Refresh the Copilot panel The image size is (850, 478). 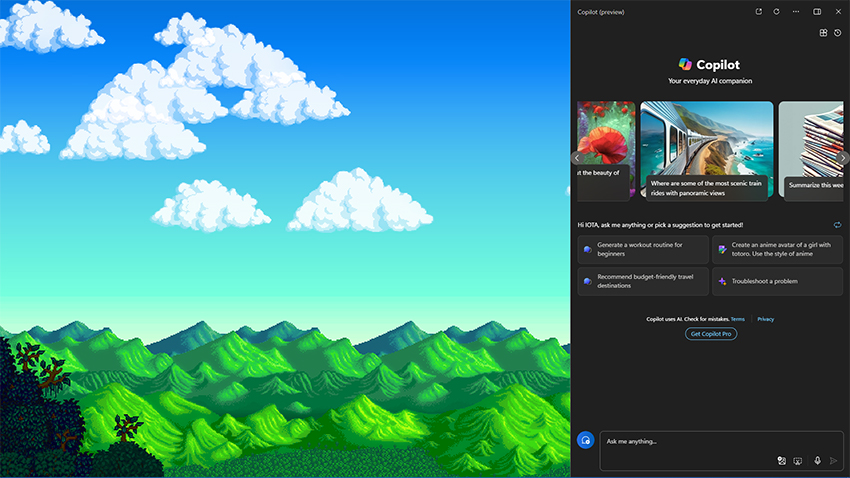pyautogui.click(x=776, y=11)
